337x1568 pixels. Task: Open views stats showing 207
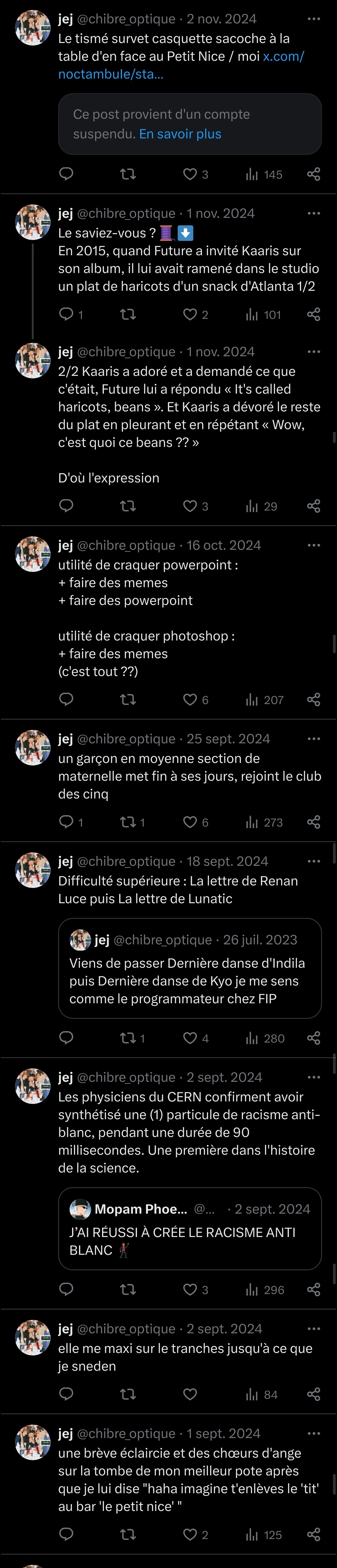265,699
